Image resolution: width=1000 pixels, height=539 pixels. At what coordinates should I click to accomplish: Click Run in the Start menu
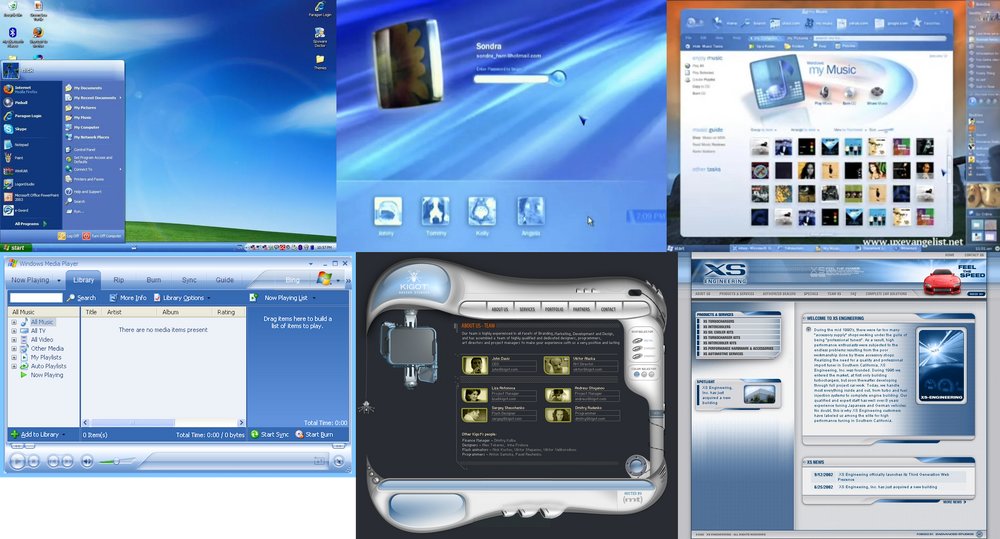coord(74,211)
